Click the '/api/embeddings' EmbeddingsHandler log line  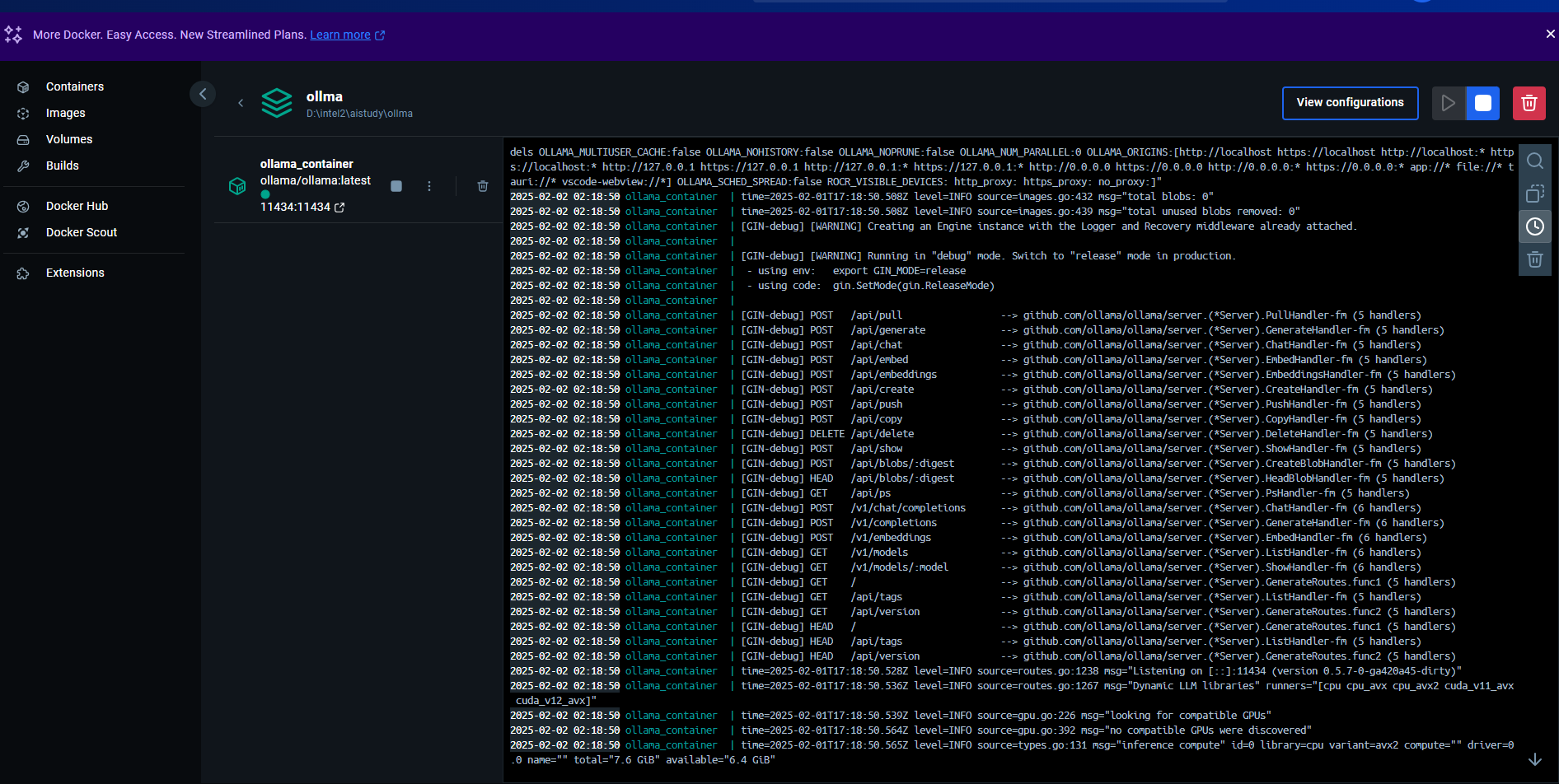coord(983,375)
